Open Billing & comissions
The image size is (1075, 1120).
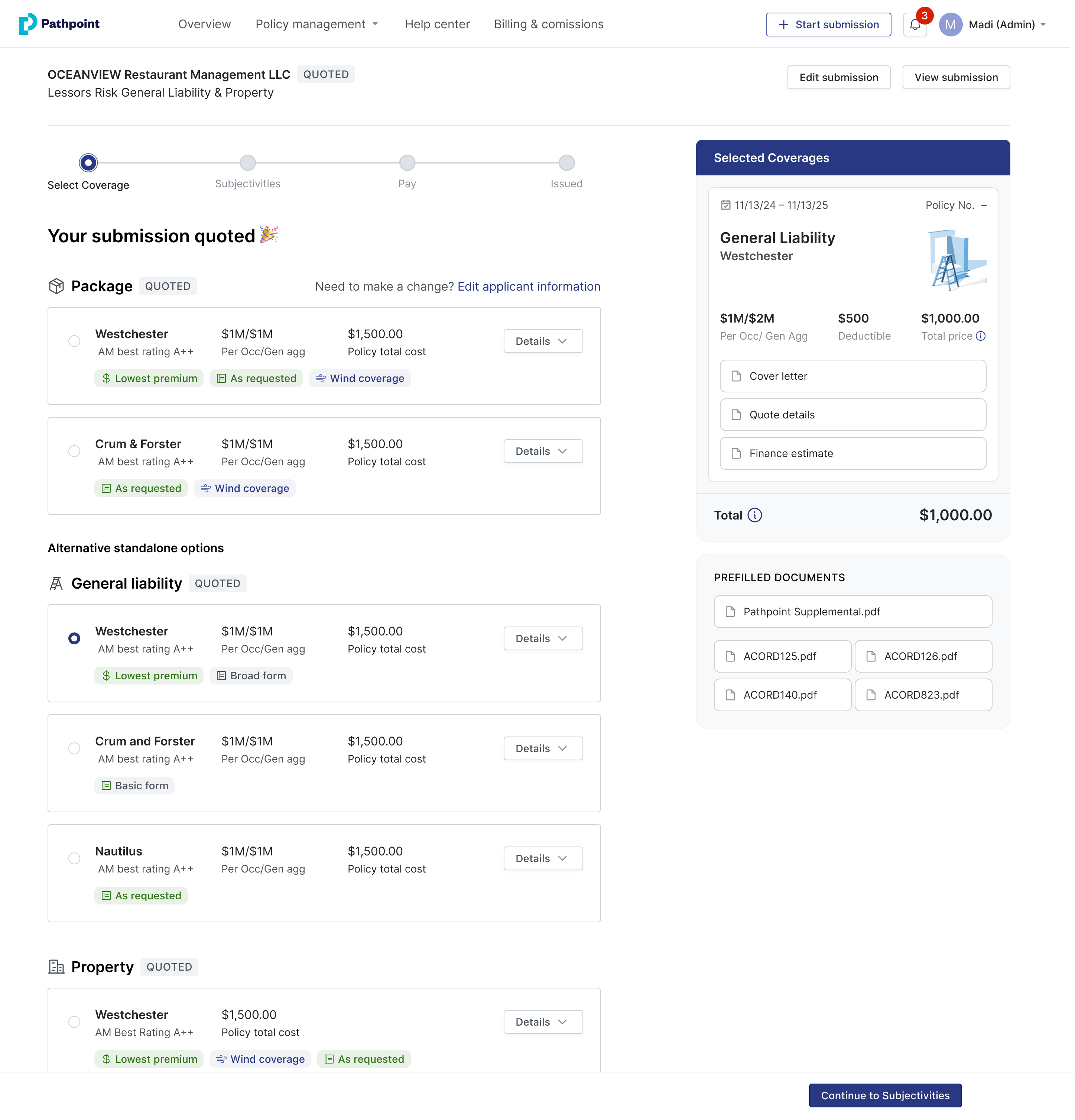[548, 24]
